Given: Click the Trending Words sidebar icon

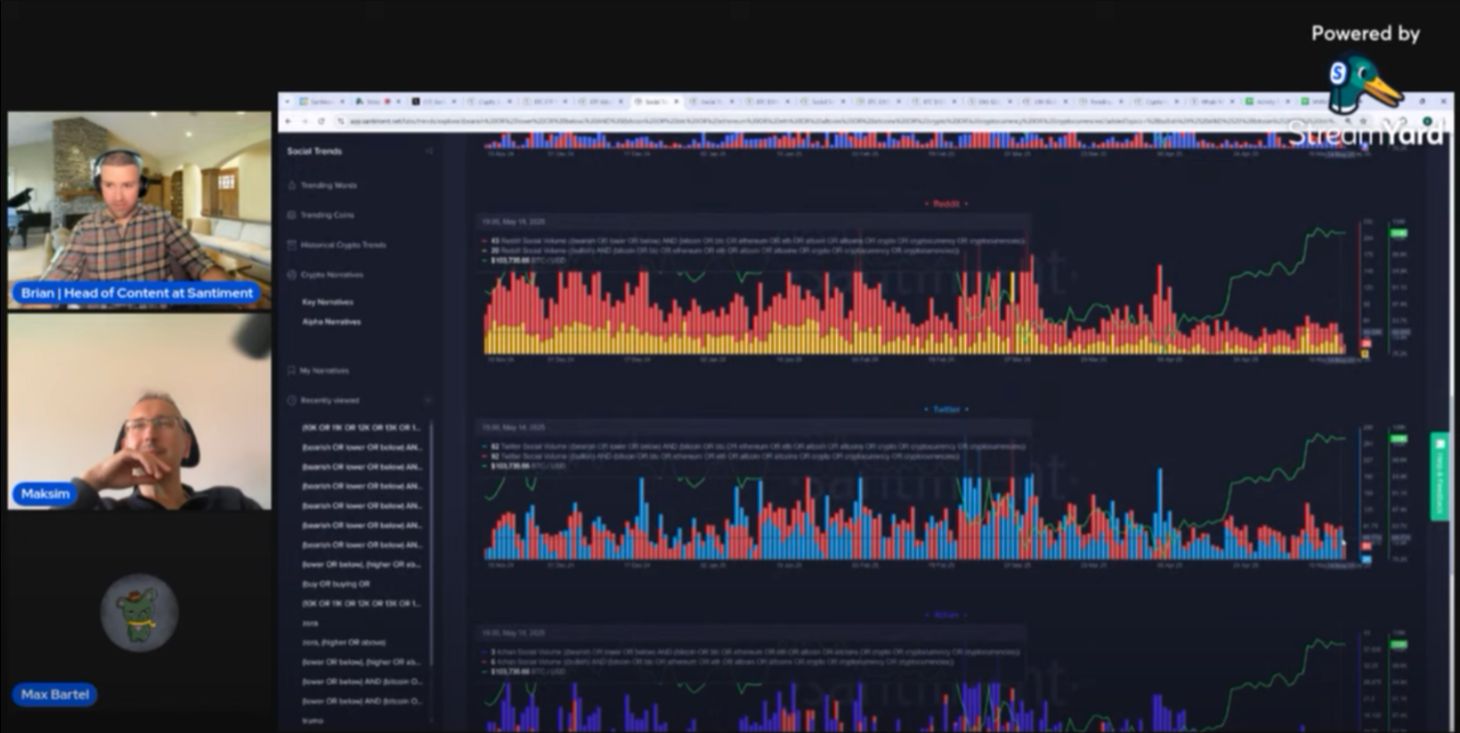Looking at the screenshot, I should 292,186.
